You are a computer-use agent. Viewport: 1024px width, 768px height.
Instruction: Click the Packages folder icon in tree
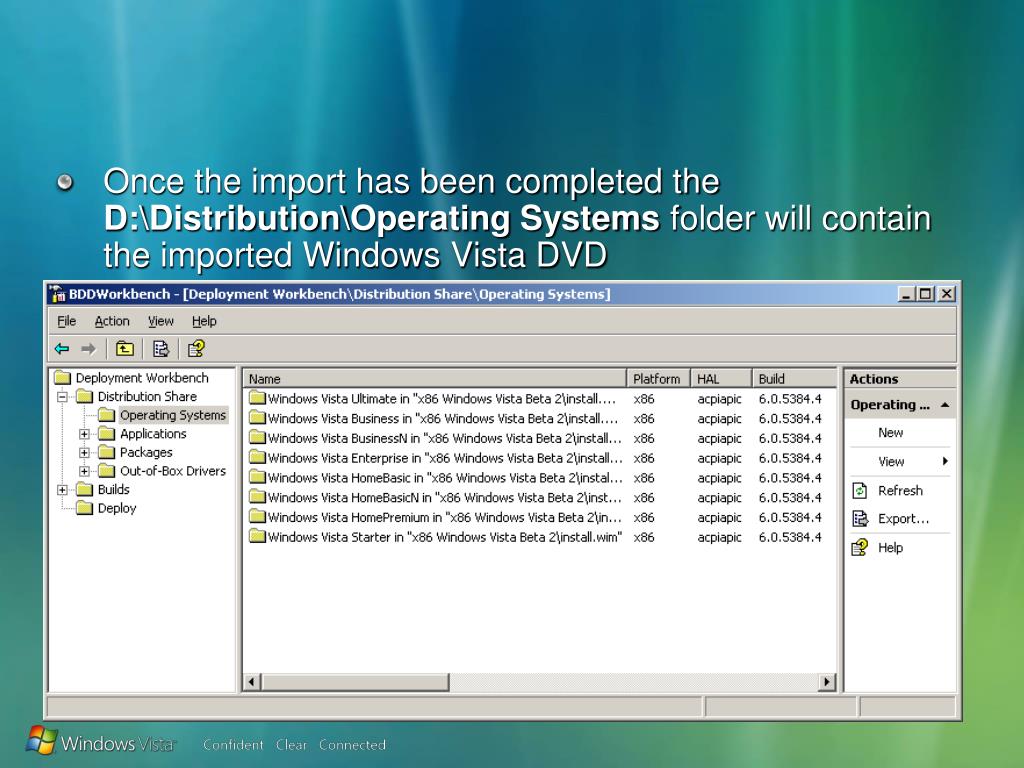click(106, 452)
